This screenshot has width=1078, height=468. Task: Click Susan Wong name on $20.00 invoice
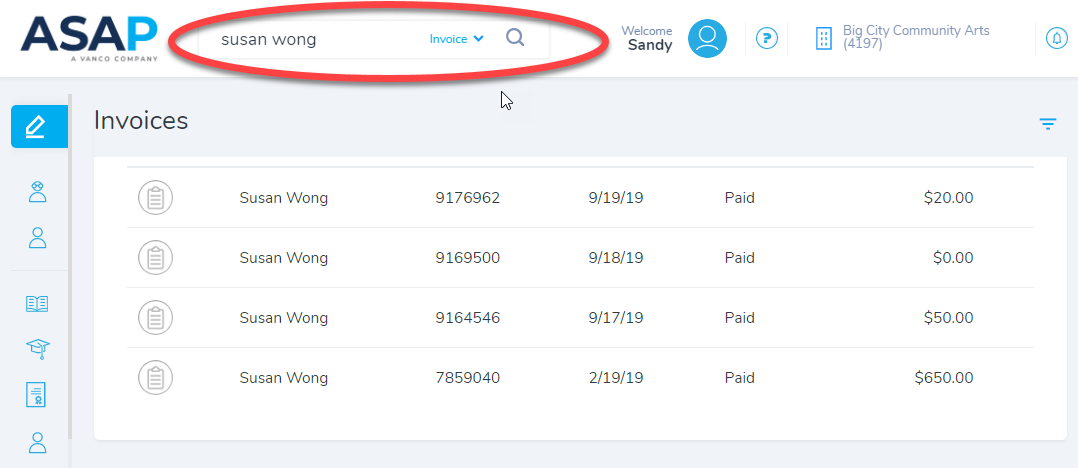point(283,198)
